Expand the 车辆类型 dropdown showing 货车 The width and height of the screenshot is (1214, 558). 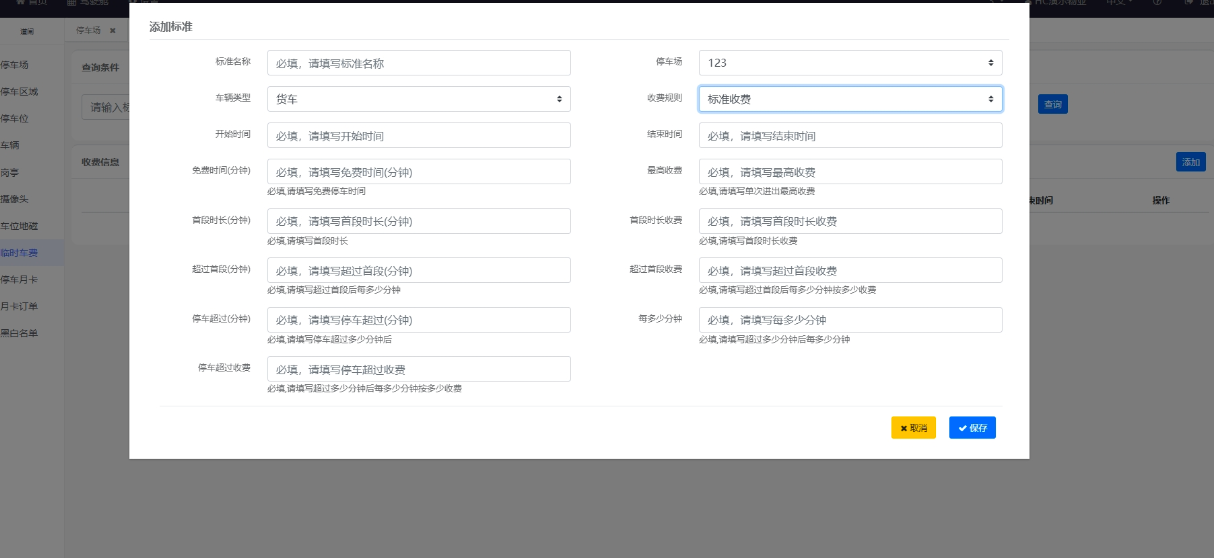[x=418, y=99]
